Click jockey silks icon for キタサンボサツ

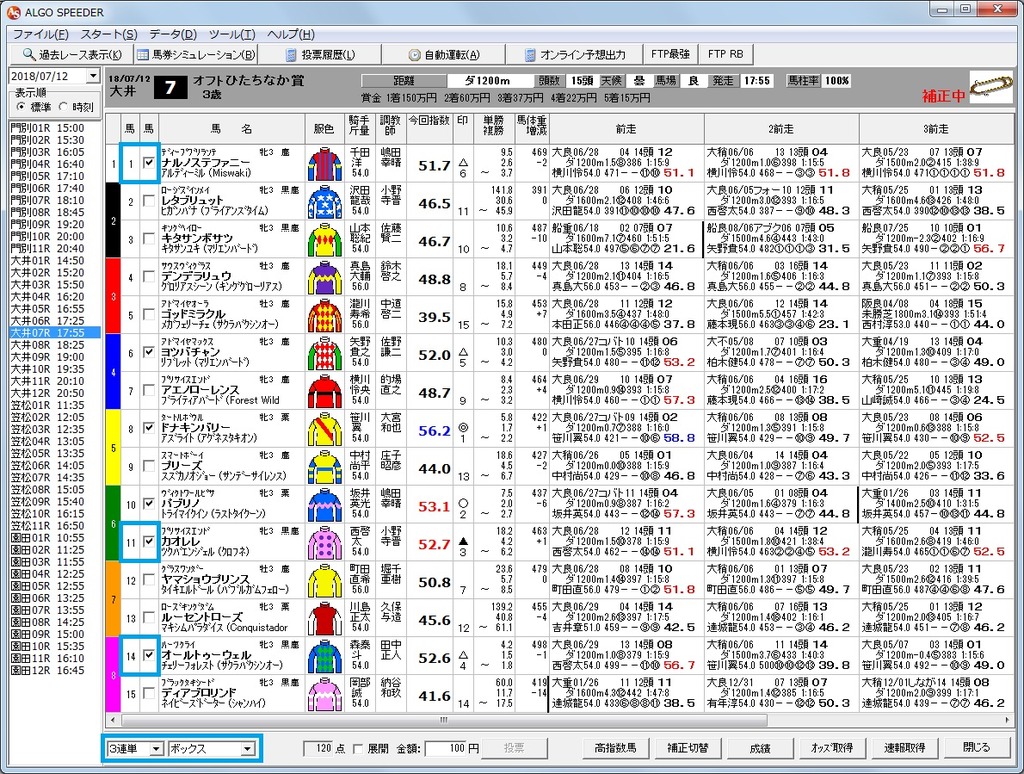pos(325,240)
